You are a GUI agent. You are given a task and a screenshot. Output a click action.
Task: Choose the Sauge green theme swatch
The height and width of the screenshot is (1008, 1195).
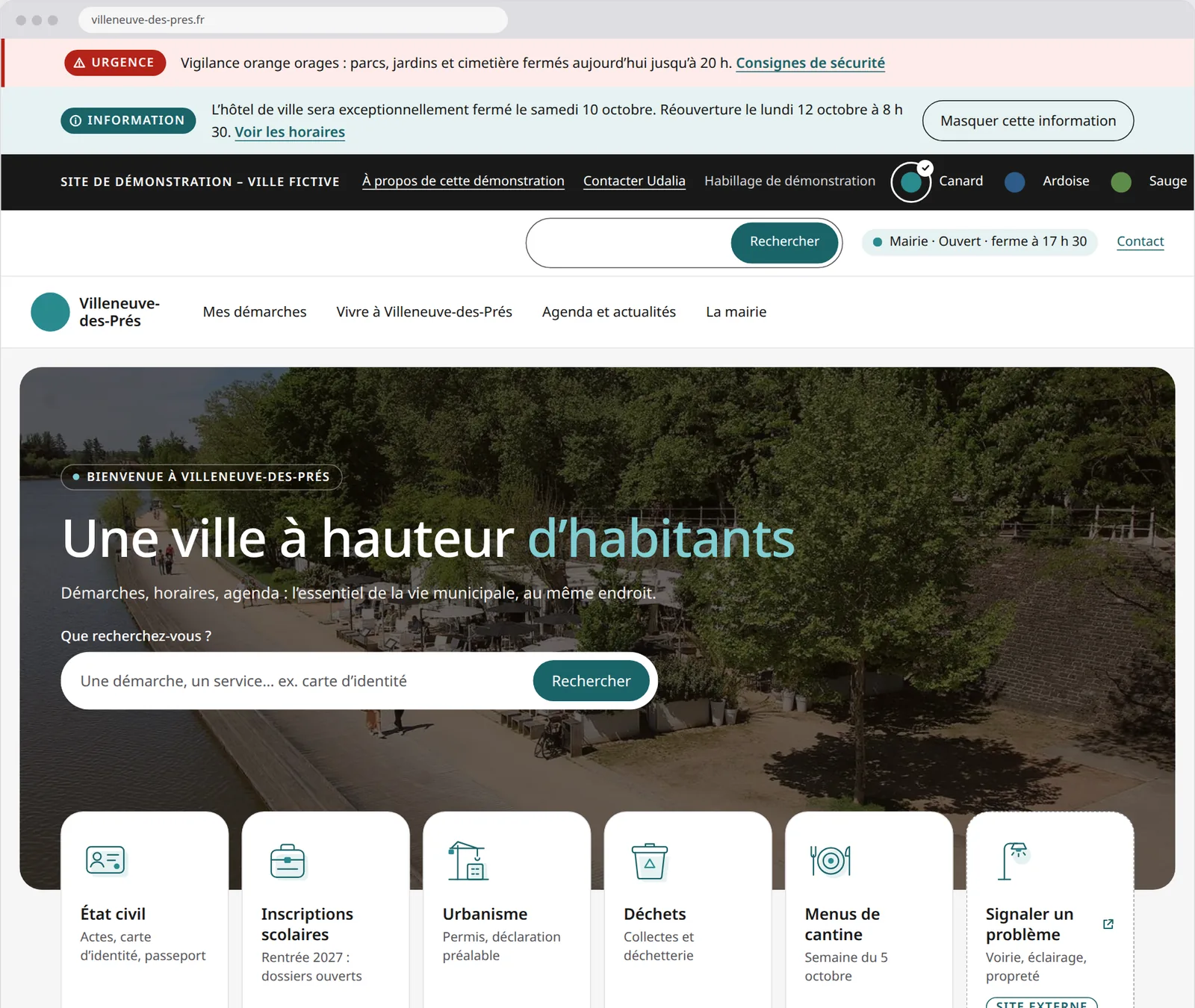tap(1121, 181)
